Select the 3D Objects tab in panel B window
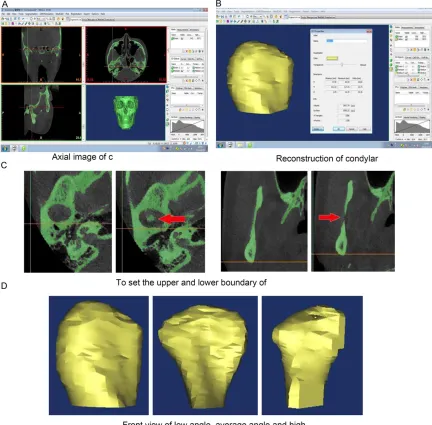Screen dimensions: 432x425 click(399, 58)
